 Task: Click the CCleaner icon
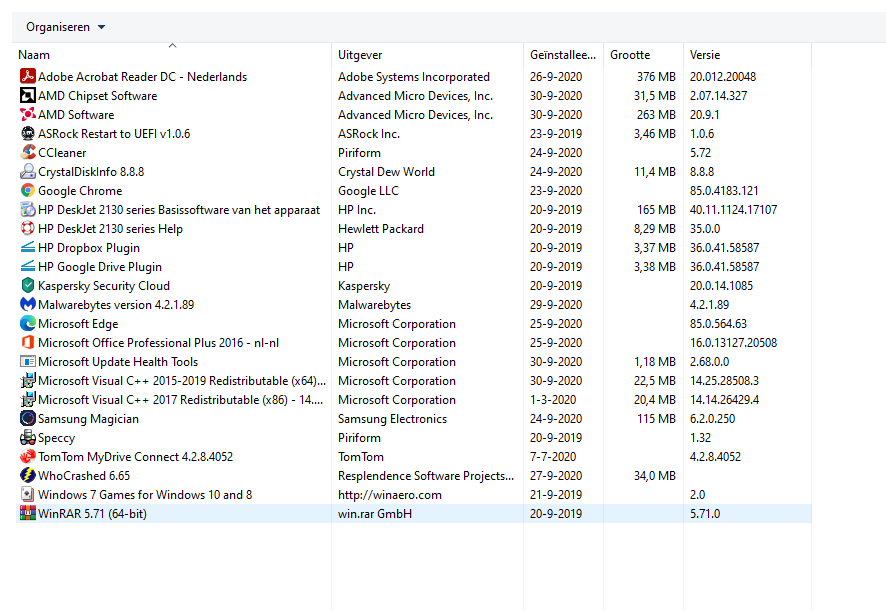point(28,153)
